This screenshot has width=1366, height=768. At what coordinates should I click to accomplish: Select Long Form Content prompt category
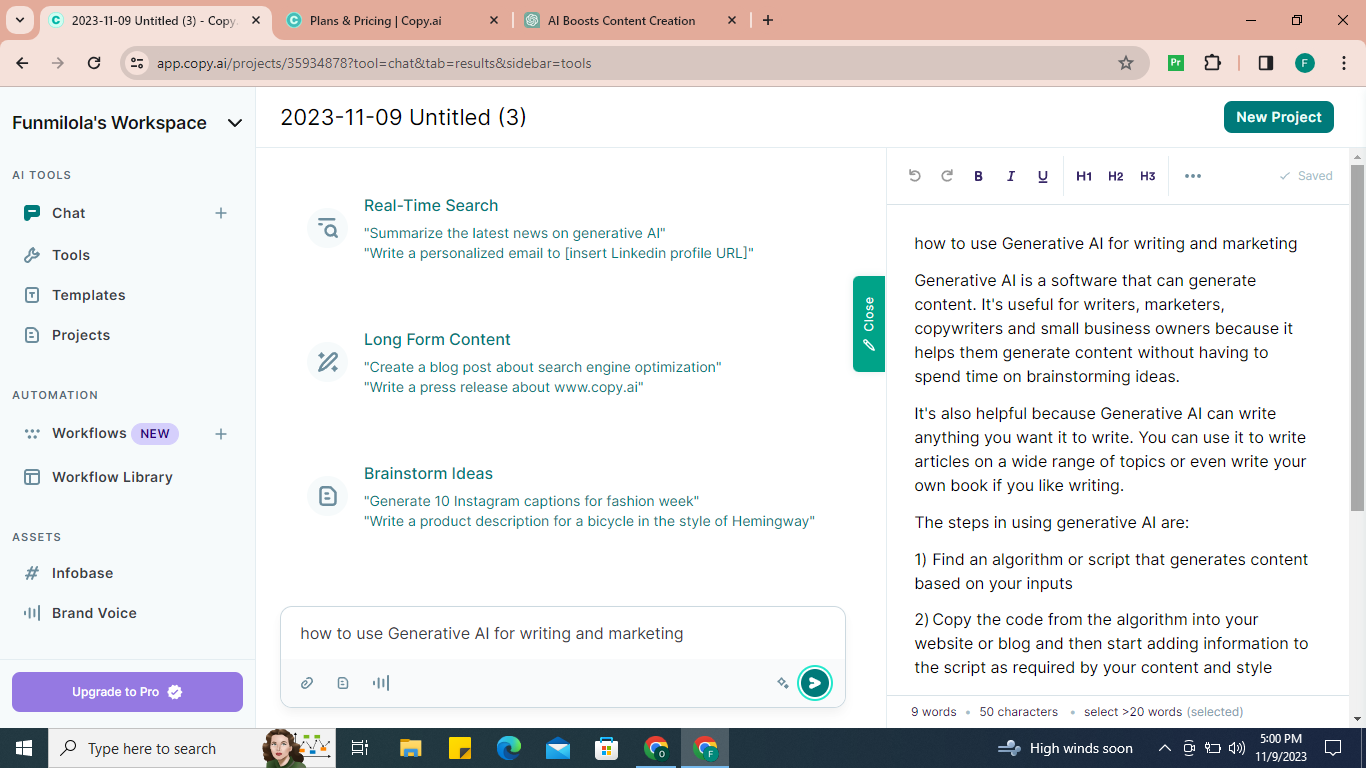[x=437, y=339]
